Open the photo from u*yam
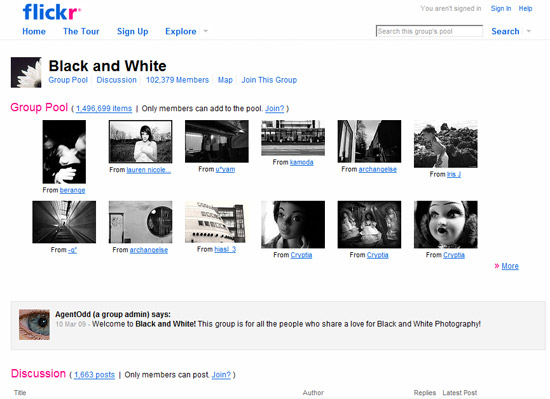 point(217,142)
